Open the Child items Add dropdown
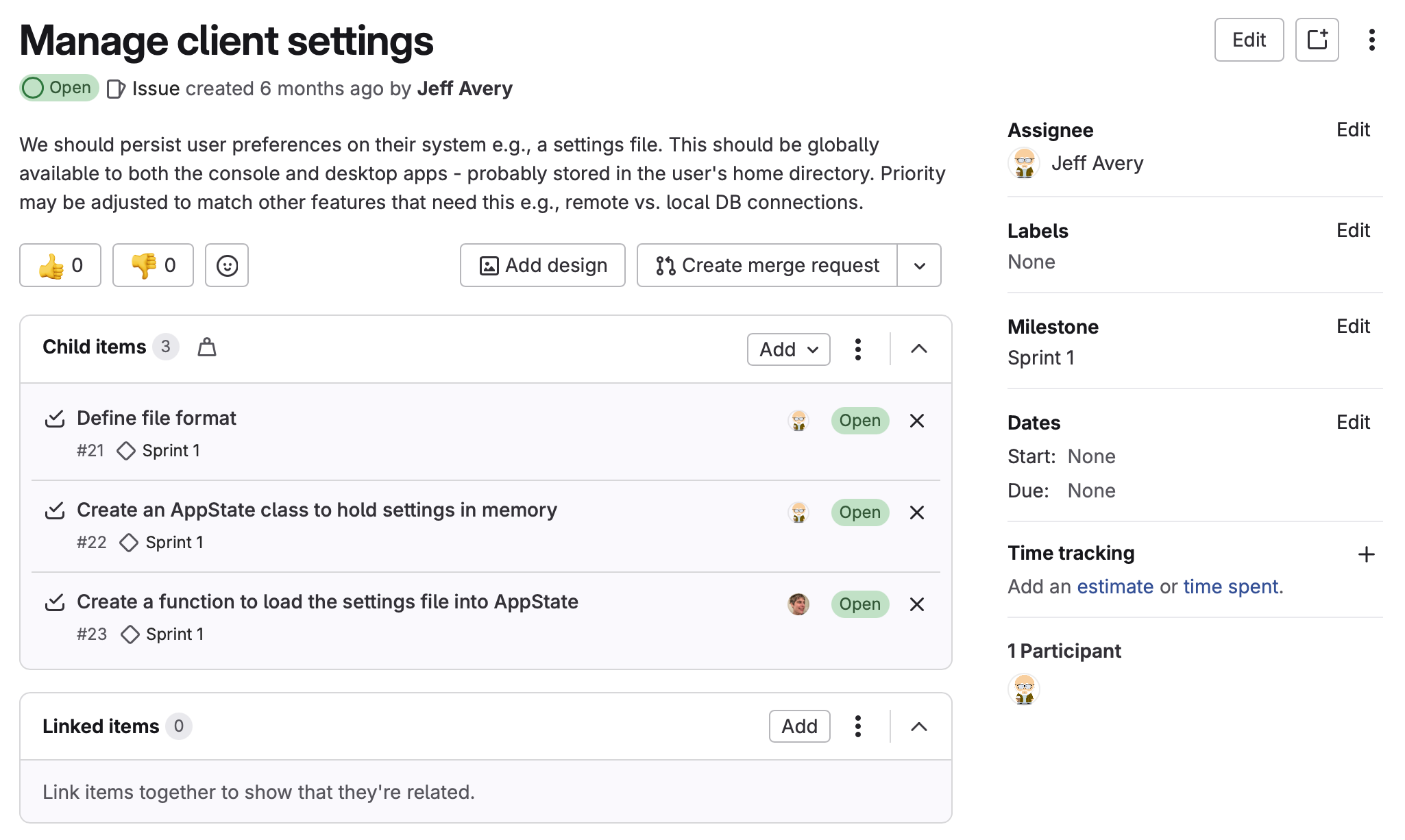The width and height of the screenshot is (1405, 840). click(x=788, y=349)
